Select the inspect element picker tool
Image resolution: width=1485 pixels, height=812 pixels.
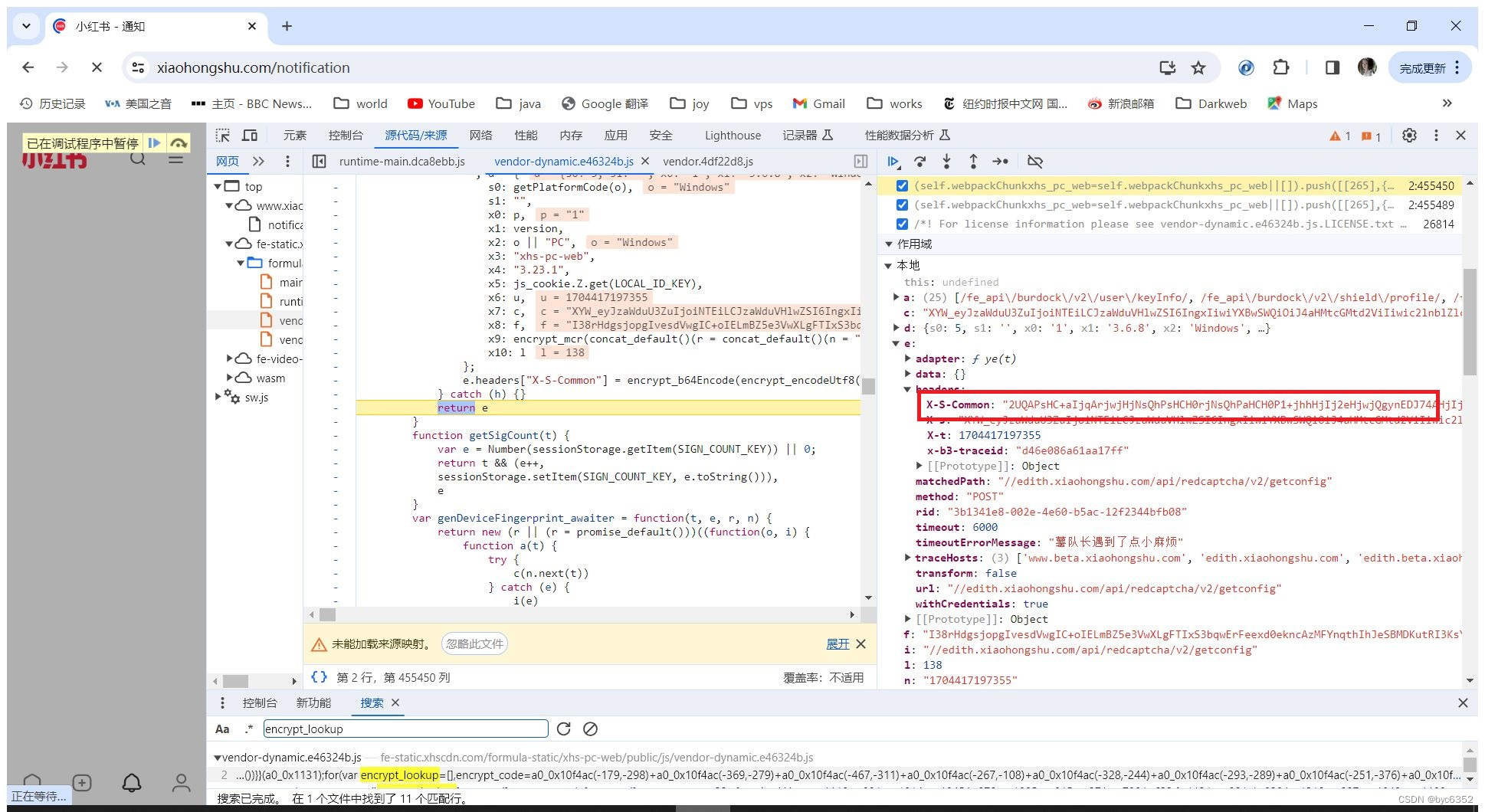point(221,135)
